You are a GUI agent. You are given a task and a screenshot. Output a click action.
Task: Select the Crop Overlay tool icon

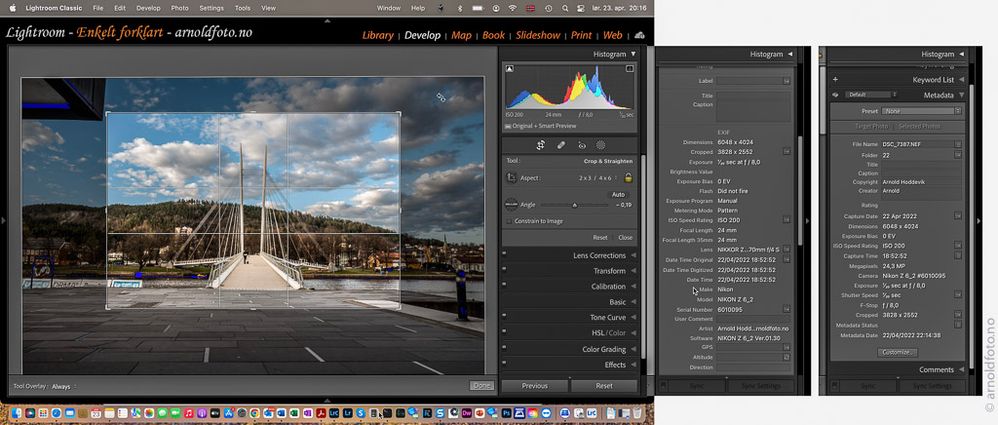[540, 145]
